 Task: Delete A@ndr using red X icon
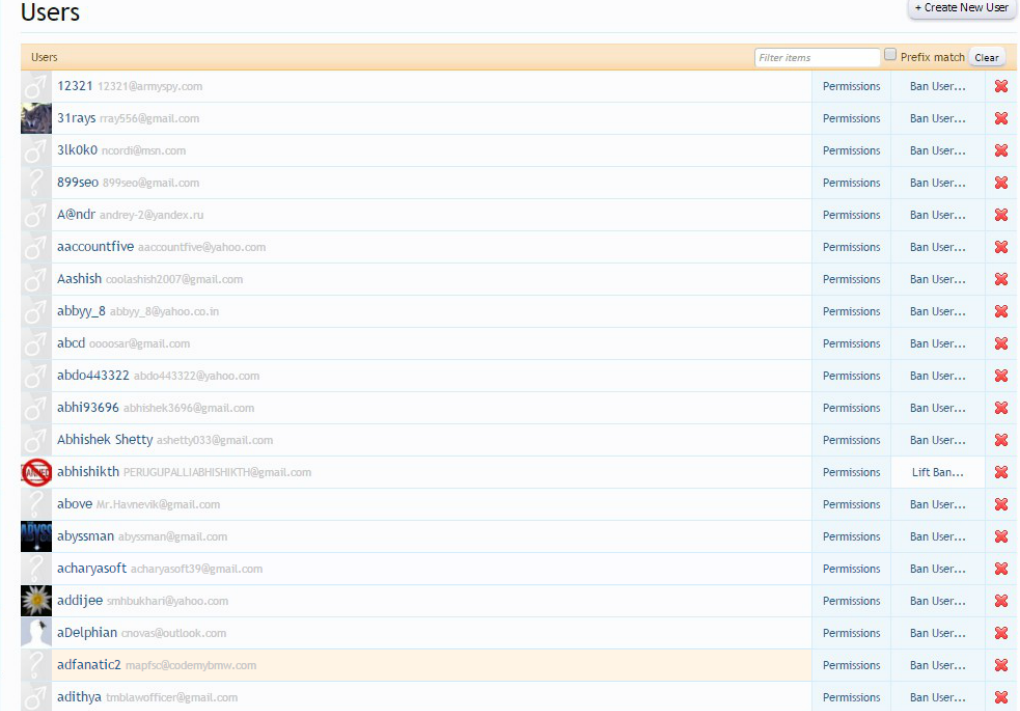pos(1001,215)
